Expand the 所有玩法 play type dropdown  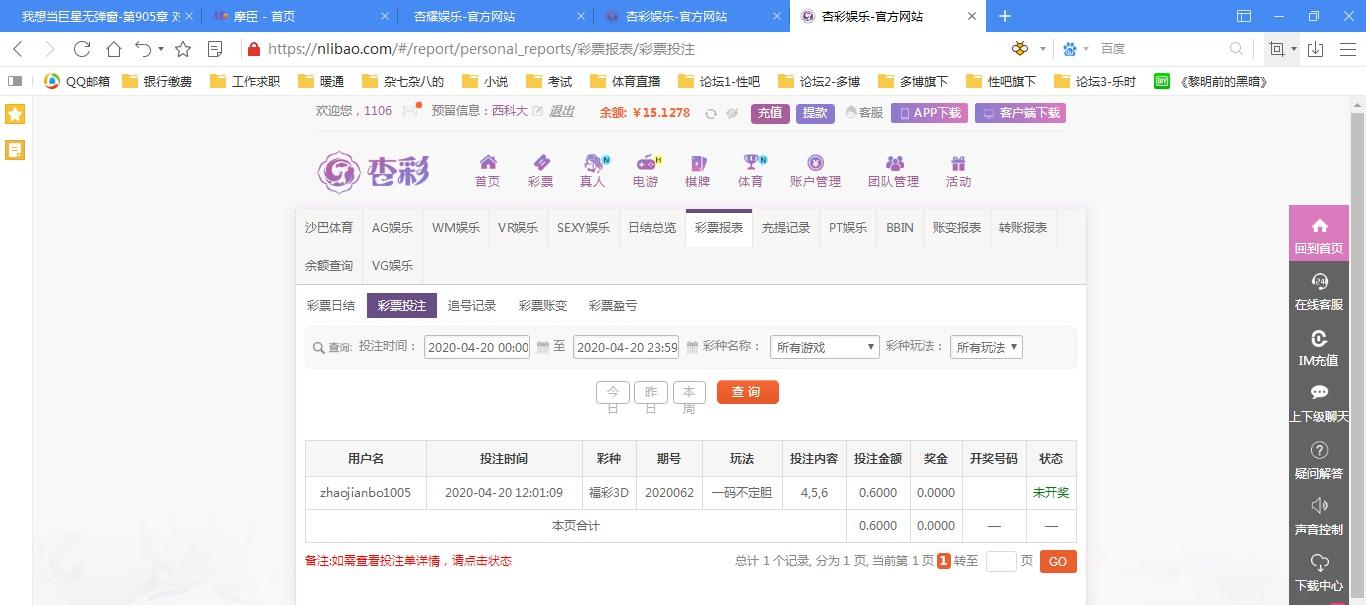coord(985,347)
